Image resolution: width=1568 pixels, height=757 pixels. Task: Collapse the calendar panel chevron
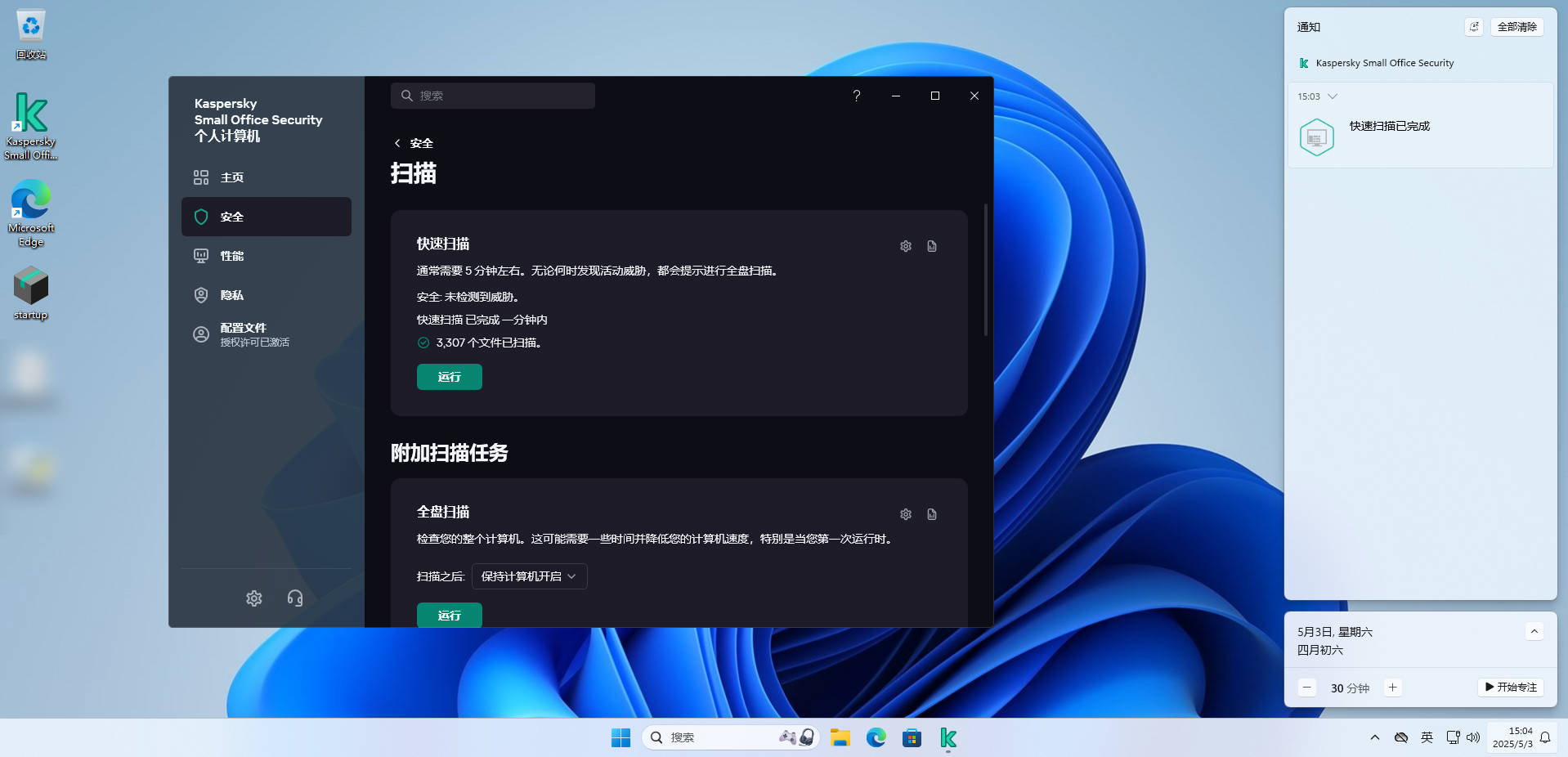[x=1534, y=631]
